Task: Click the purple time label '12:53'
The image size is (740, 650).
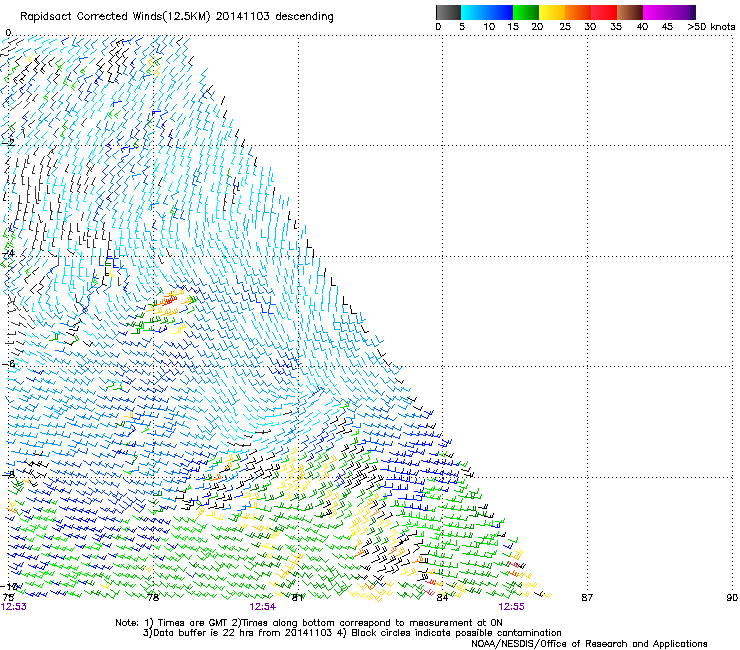Action: click(x=14, y=607)
